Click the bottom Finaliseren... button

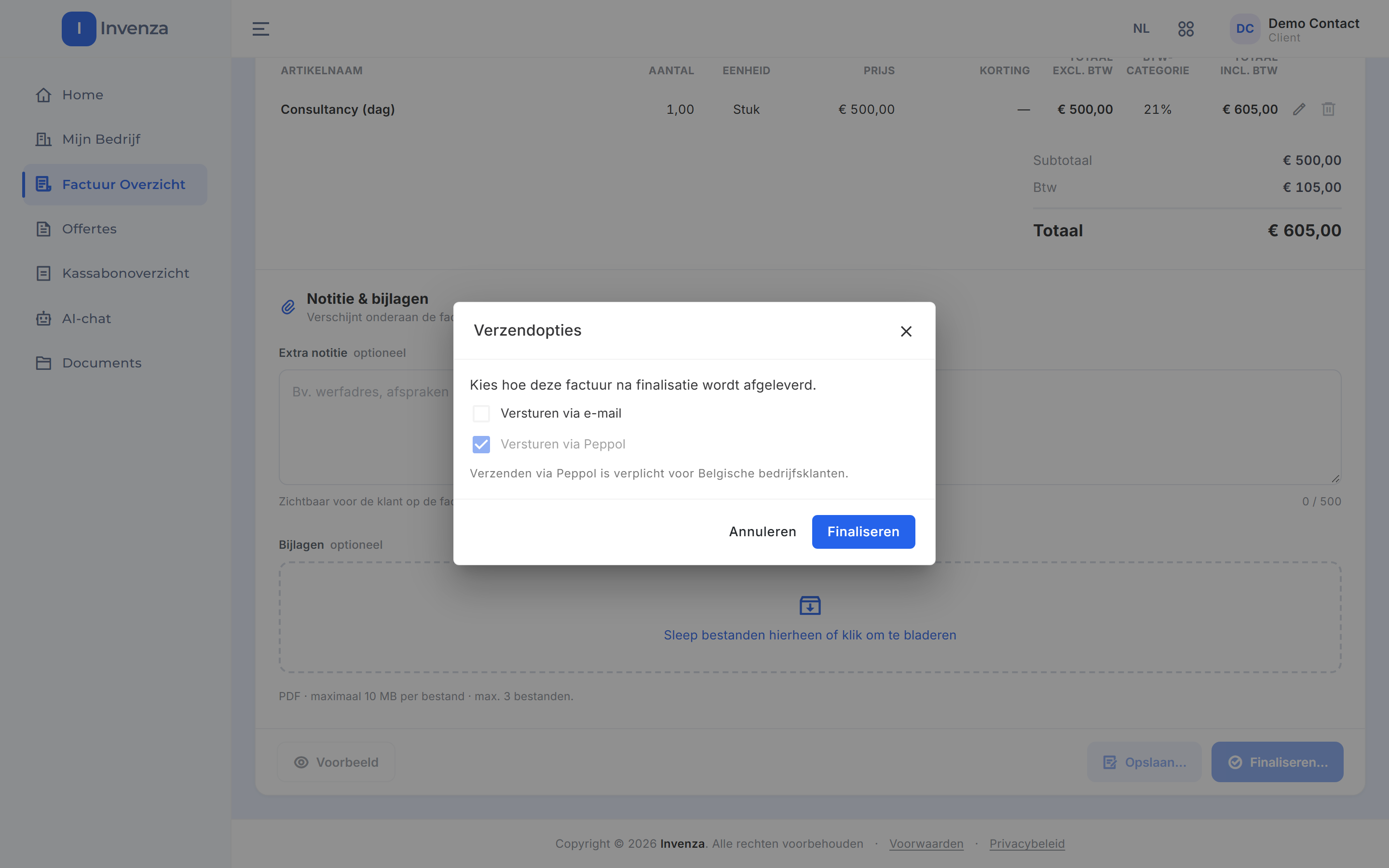click(1277, 762)
